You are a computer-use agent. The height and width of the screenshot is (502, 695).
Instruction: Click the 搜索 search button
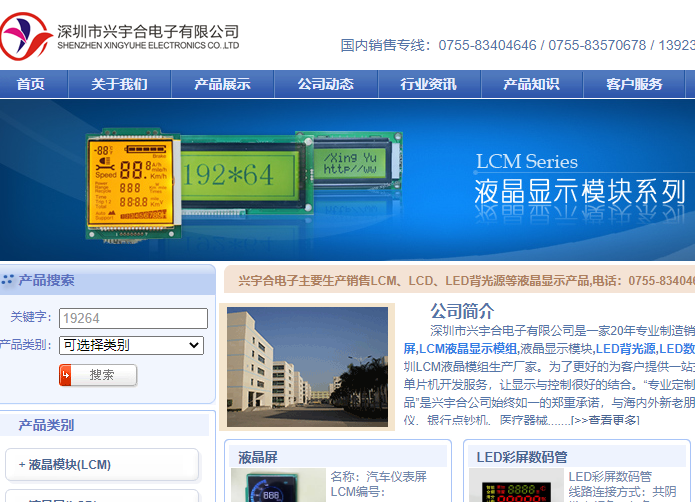coord(98,375)
